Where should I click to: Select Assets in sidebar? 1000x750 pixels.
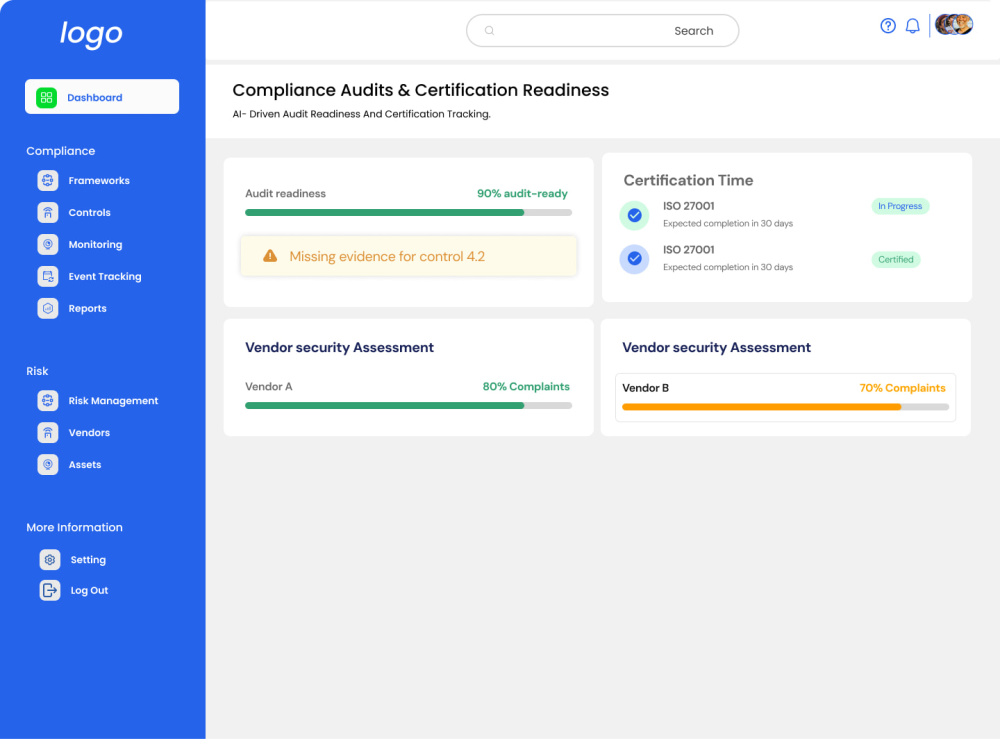tap(85, 464)
